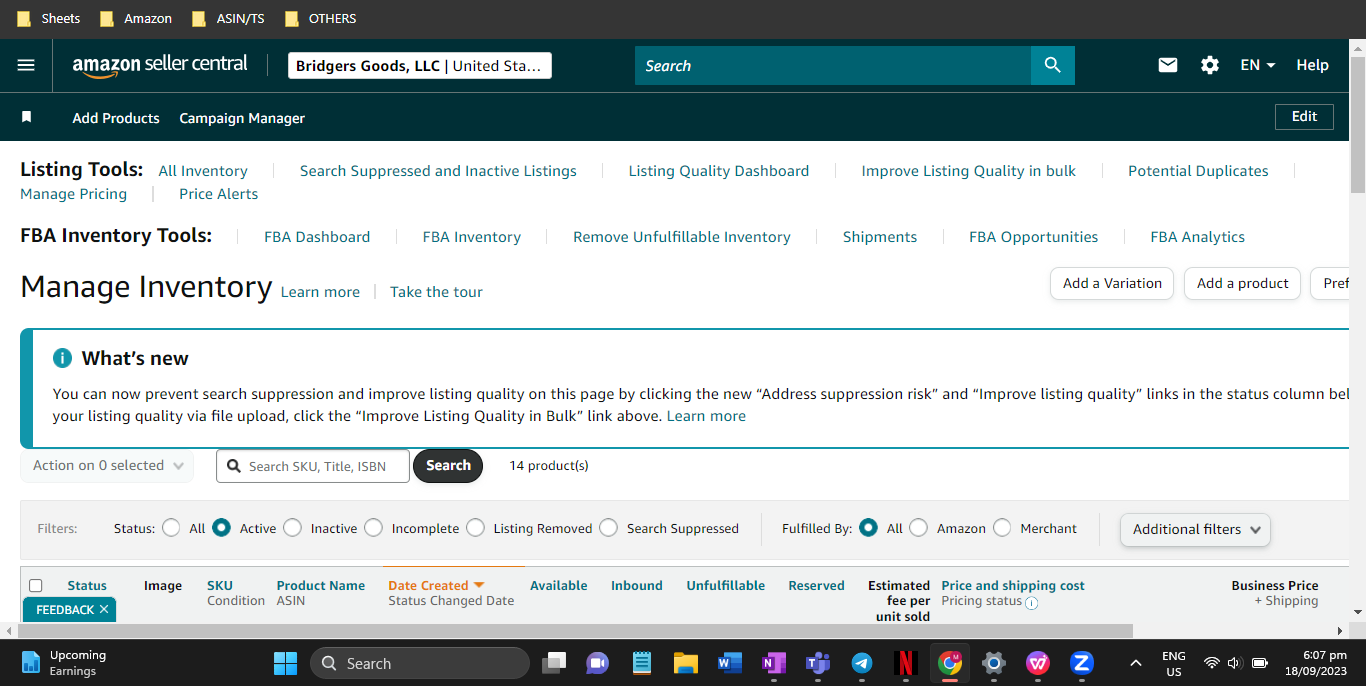Open the ASIN/TS bookmark folder
1366x686 pixels.
coord(228,18)
